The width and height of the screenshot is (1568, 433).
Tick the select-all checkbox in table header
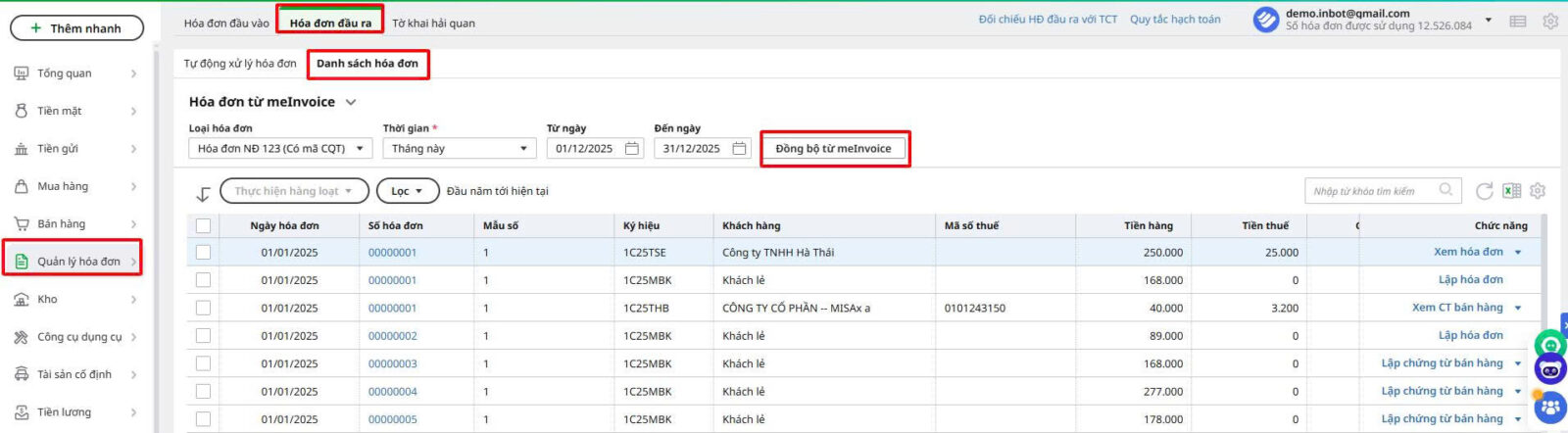pyautogui.click(x=203, y=225)
